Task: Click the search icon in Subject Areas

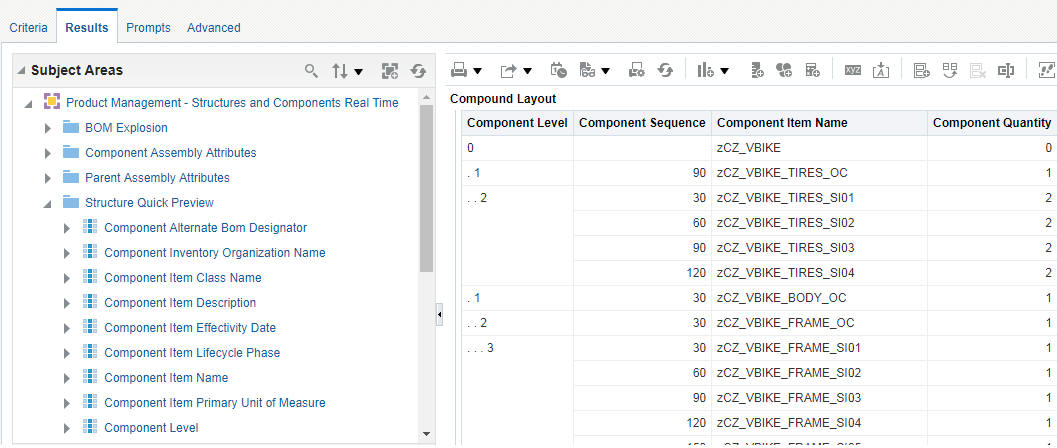Action: [x=311, y=71]
